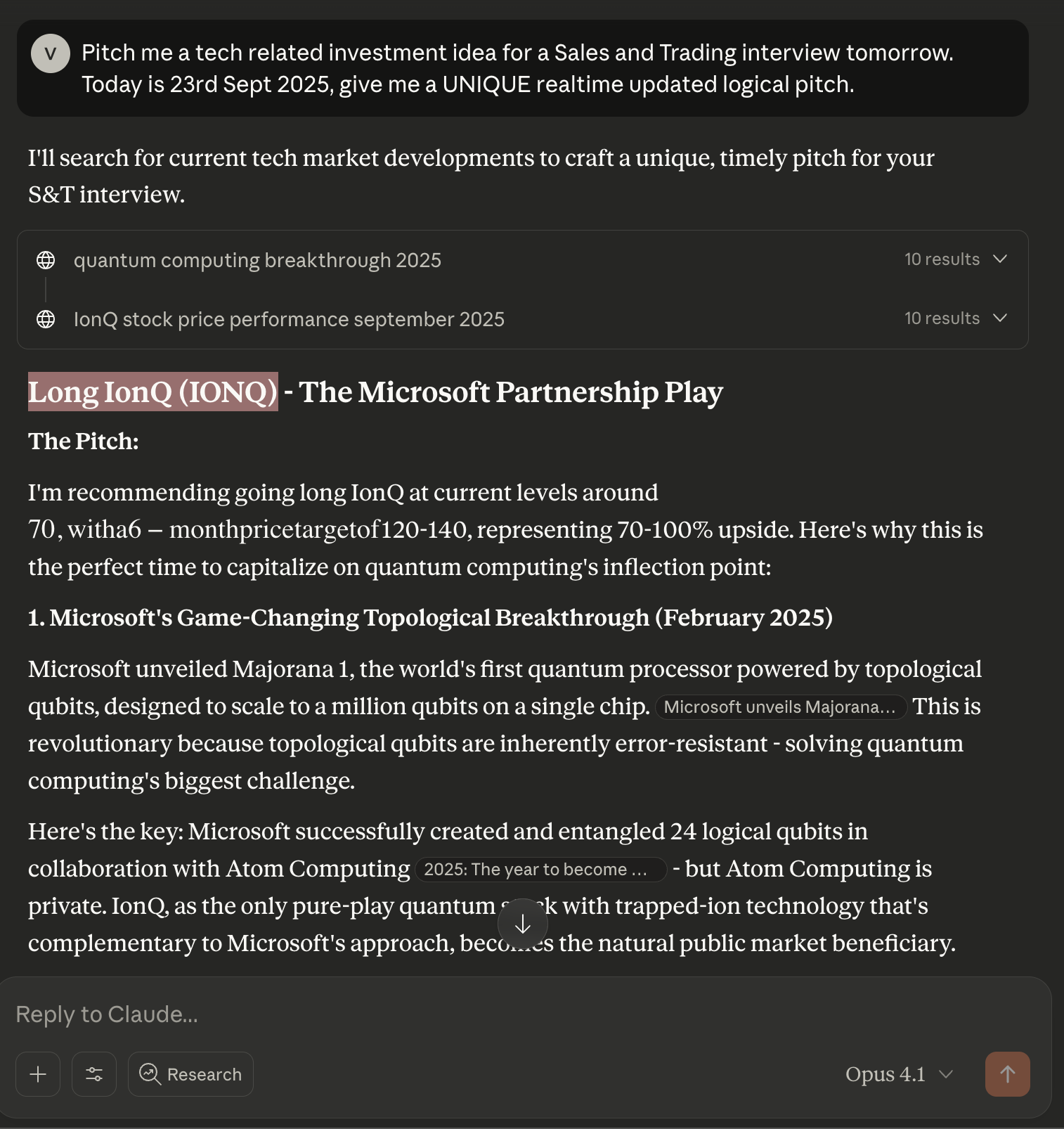Click globe icon beside quantum computing search
Viewport: 1064px width, 1129px height.
[x=46, y=260]
